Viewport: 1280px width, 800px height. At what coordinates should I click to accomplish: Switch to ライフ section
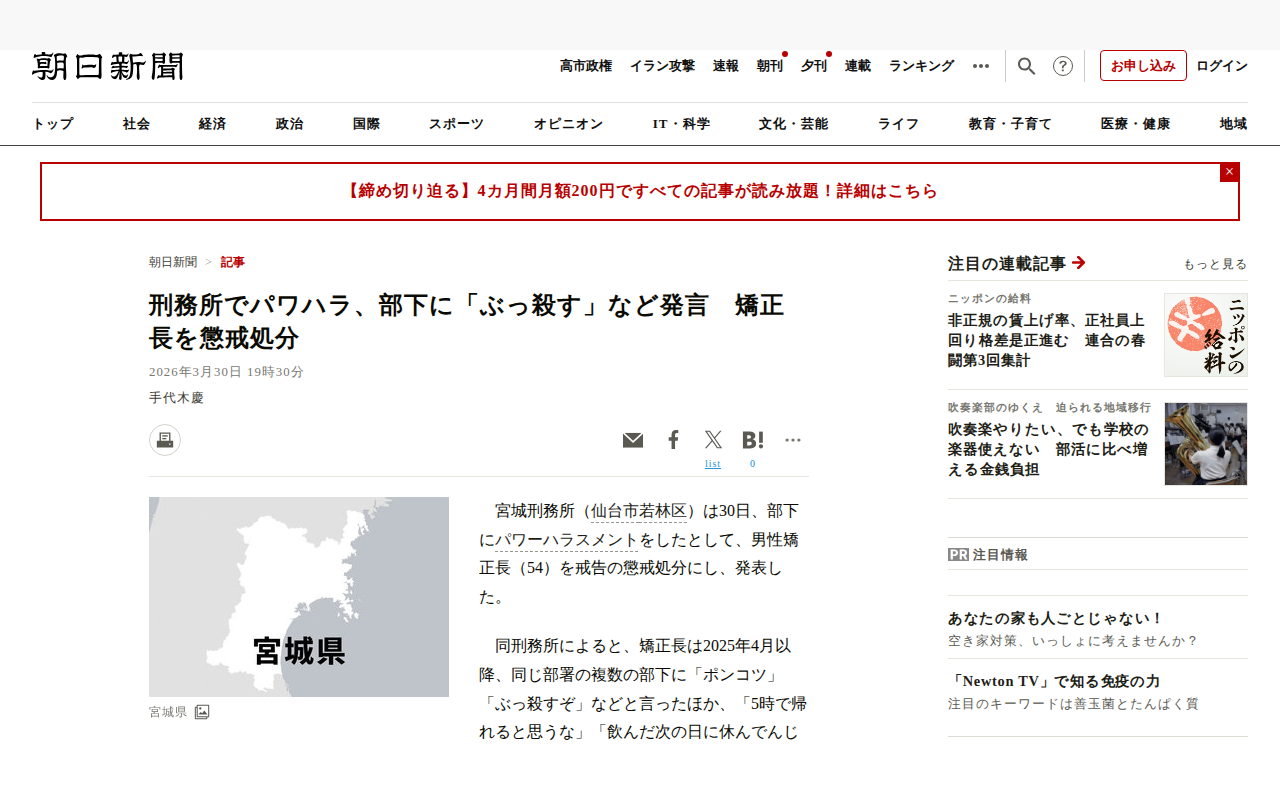(x=899, y=124)
